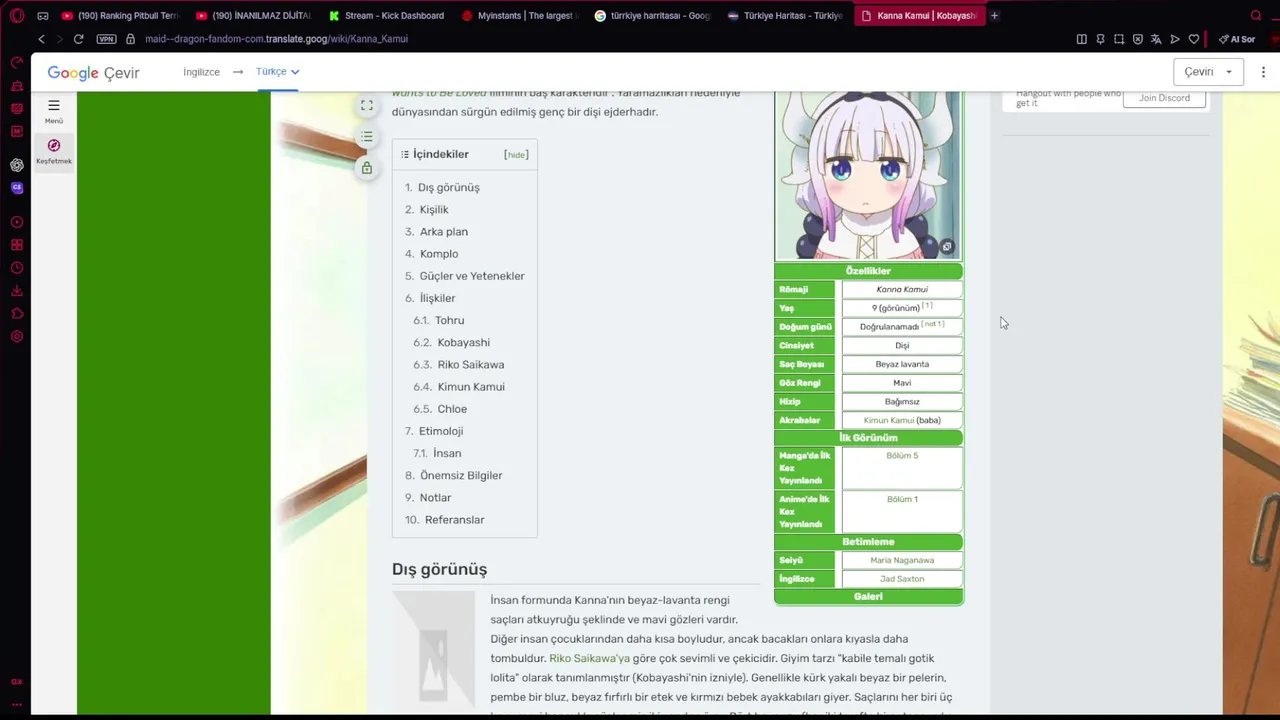Jump to Dış görünüş contents entry
The width and height of the screenshot is (1280, 720).
(x=448, y=188)
